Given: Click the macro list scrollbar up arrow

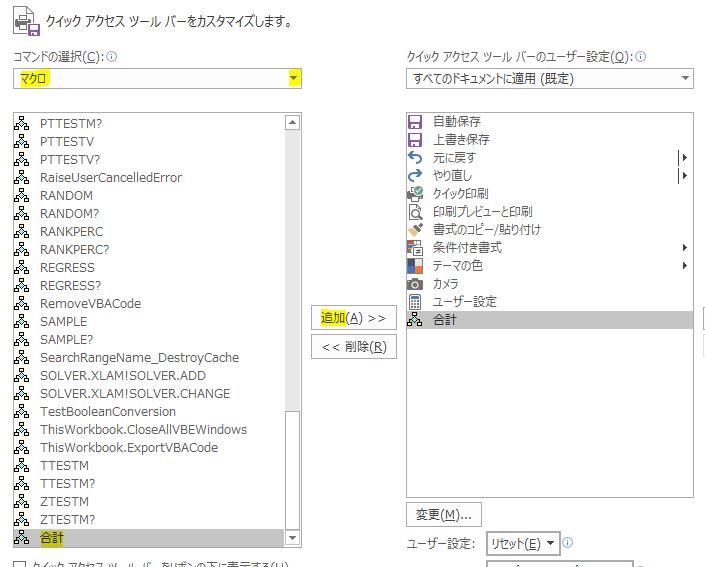Looking at the screenshot, I should click(x=292, y=122).
